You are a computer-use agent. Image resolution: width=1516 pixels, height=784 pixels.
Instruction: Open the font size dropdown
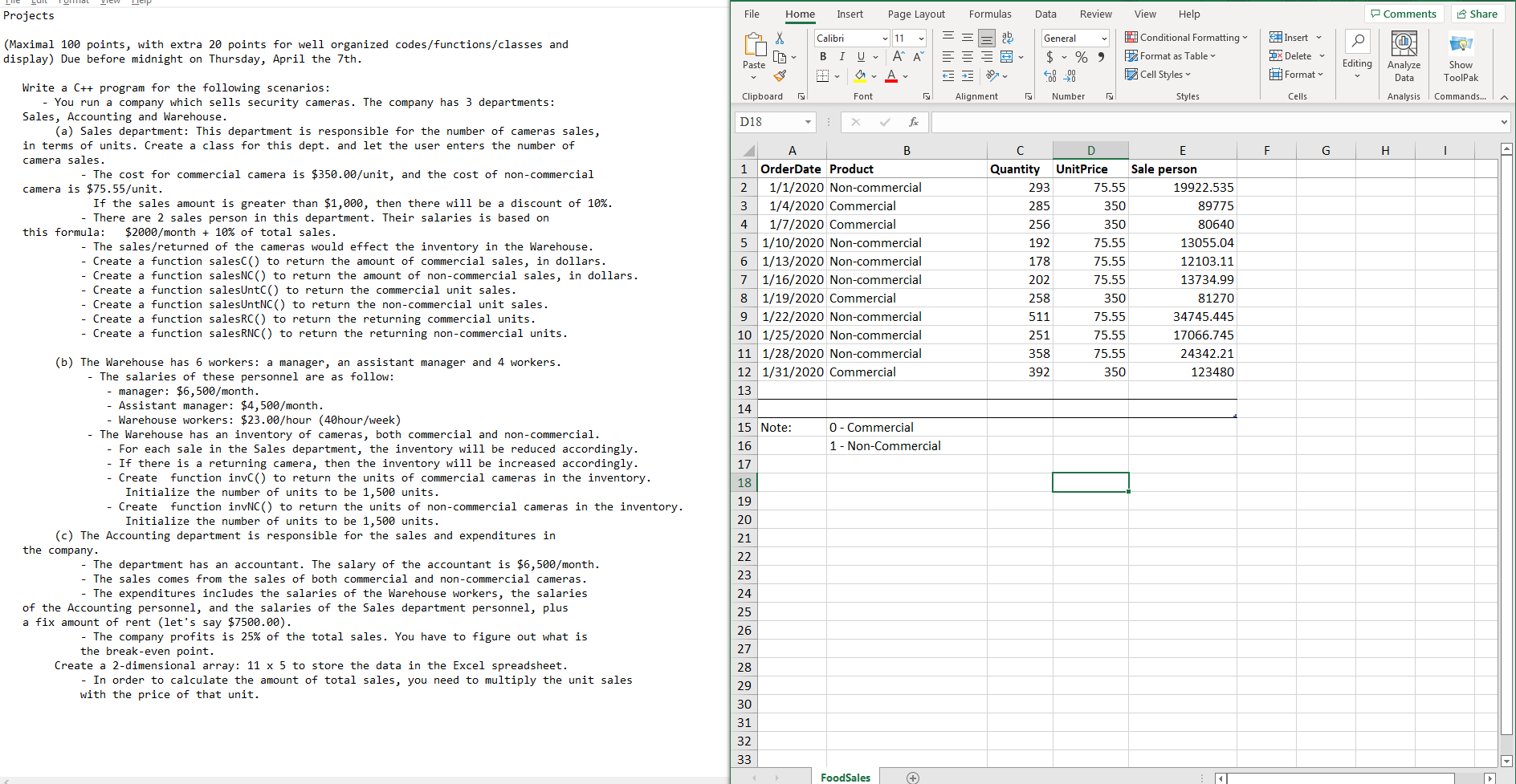pos(920,38)
